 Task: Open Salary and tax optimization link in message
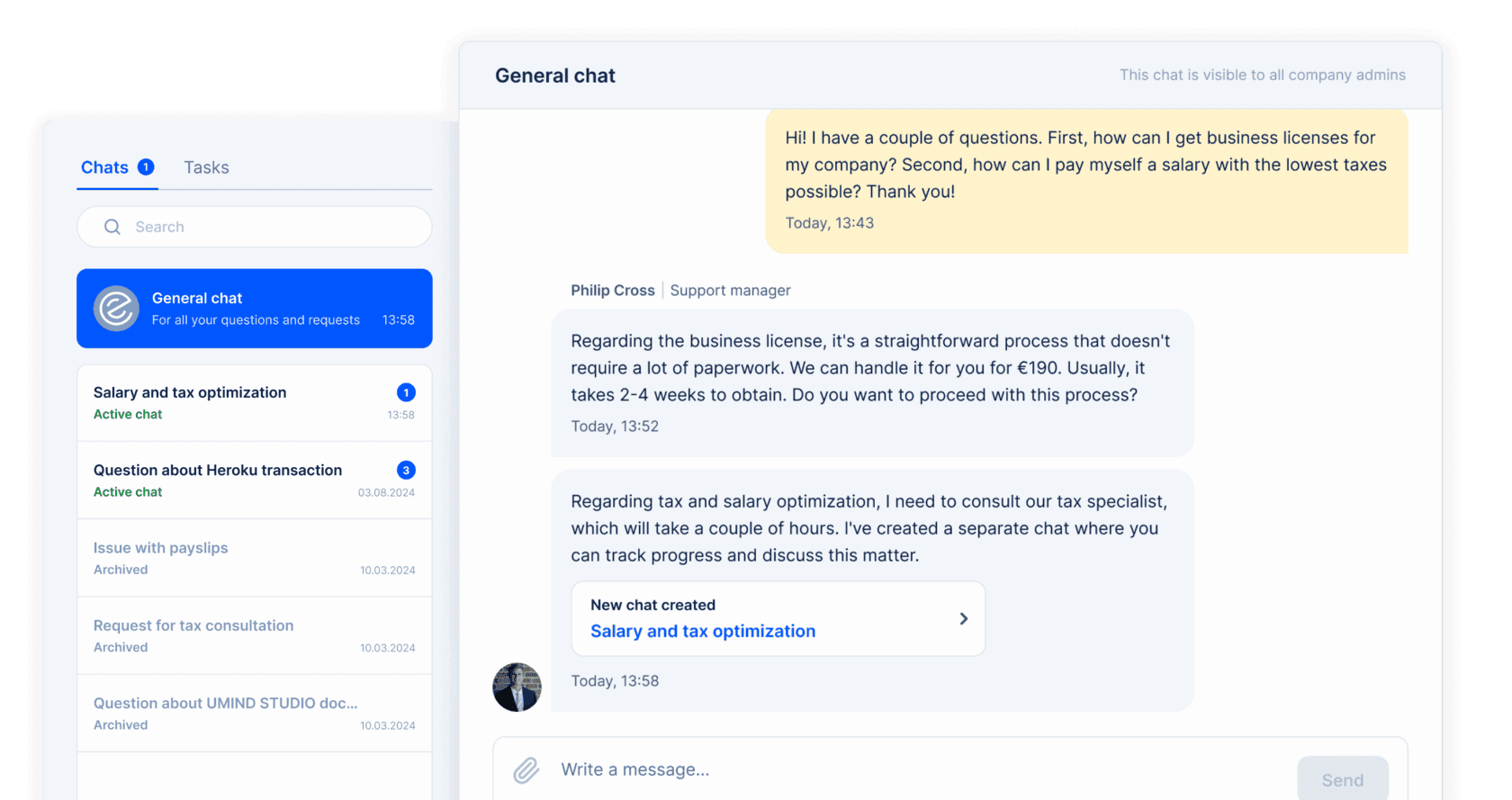(703, 631)
